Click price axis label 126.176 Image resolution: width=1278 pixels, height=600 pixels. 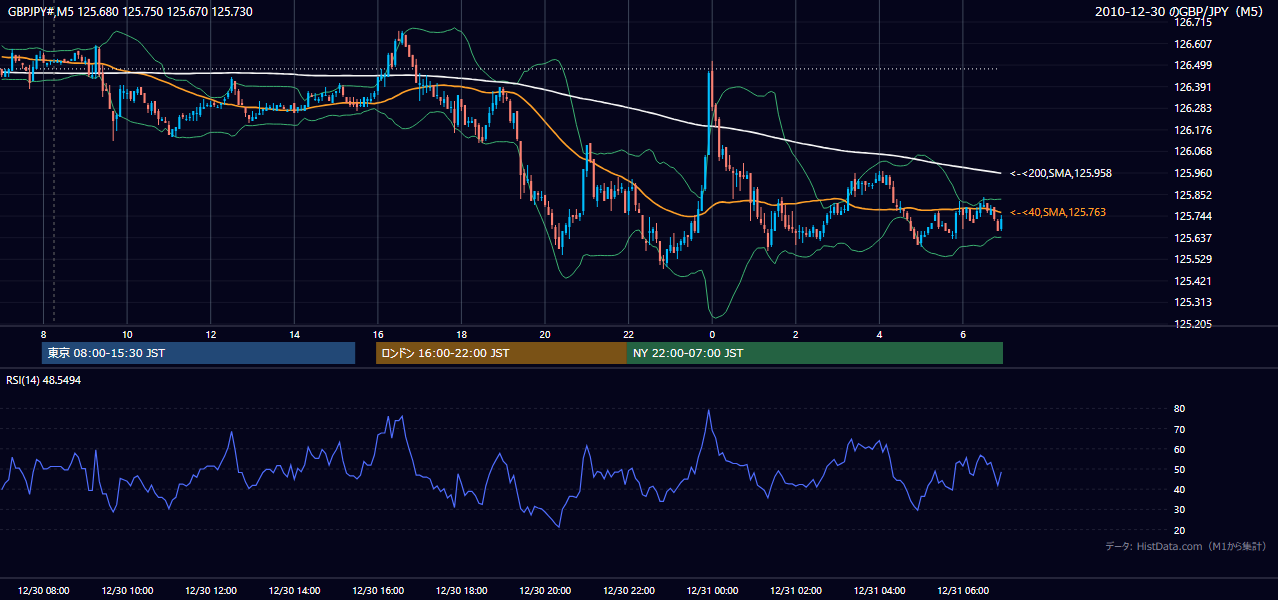point(1193,130)
